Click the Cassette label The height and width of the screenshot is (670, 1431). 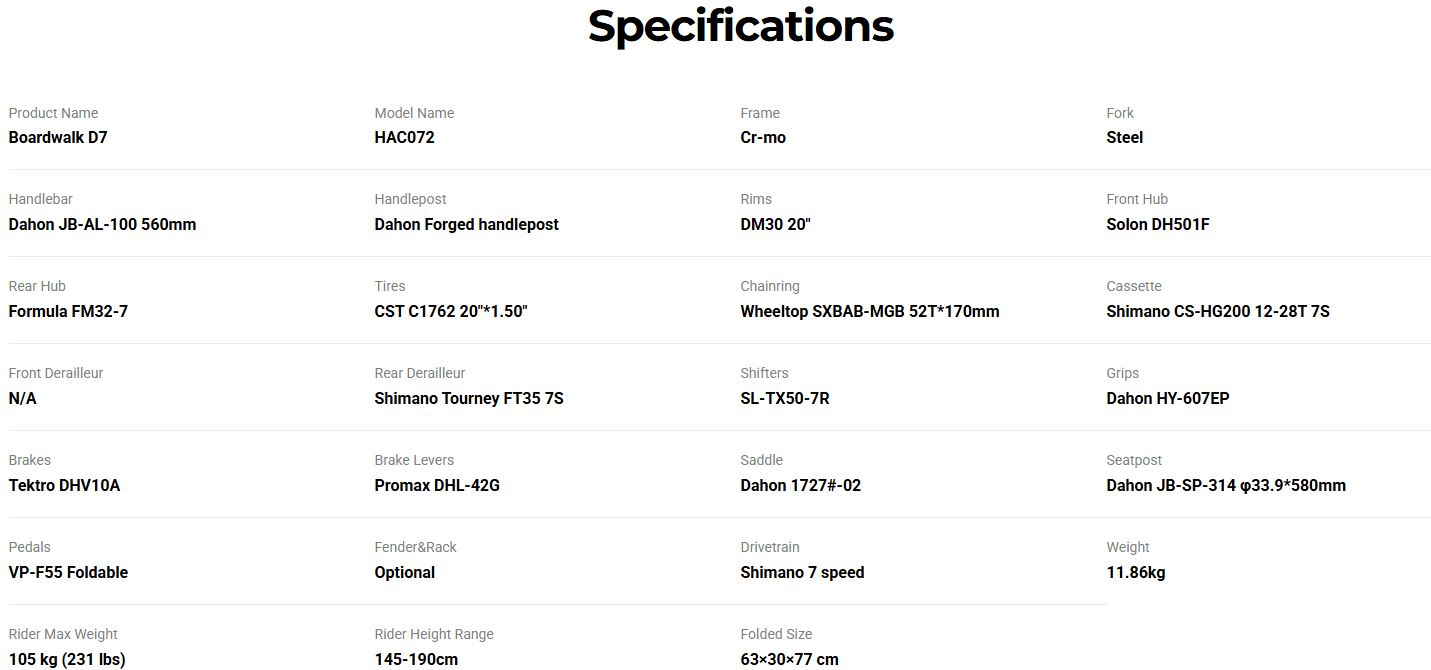(x=1134, y=286)
